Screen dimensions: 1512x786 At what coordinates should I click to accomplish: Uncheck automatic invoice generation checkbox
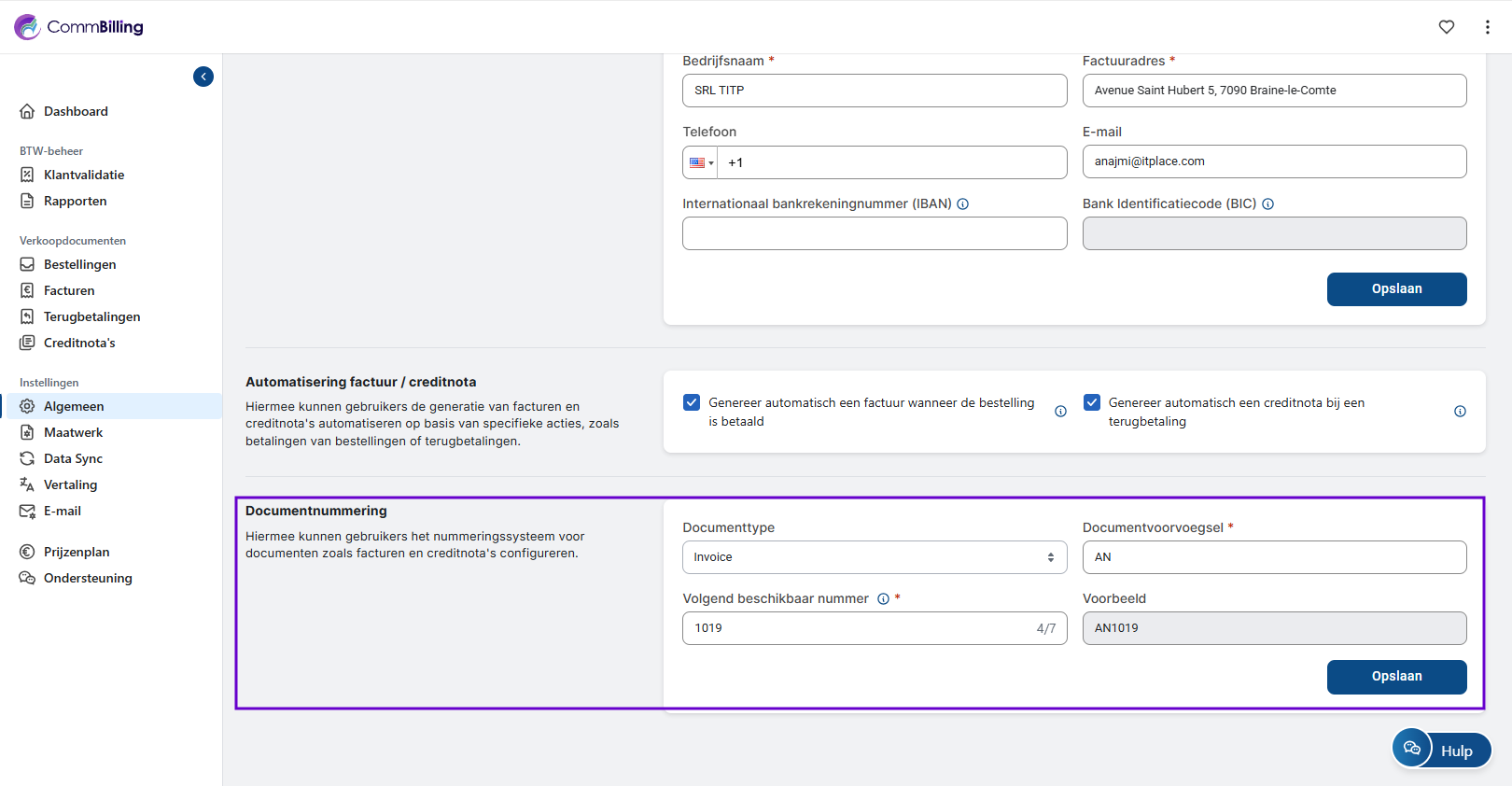pos(692,402)
